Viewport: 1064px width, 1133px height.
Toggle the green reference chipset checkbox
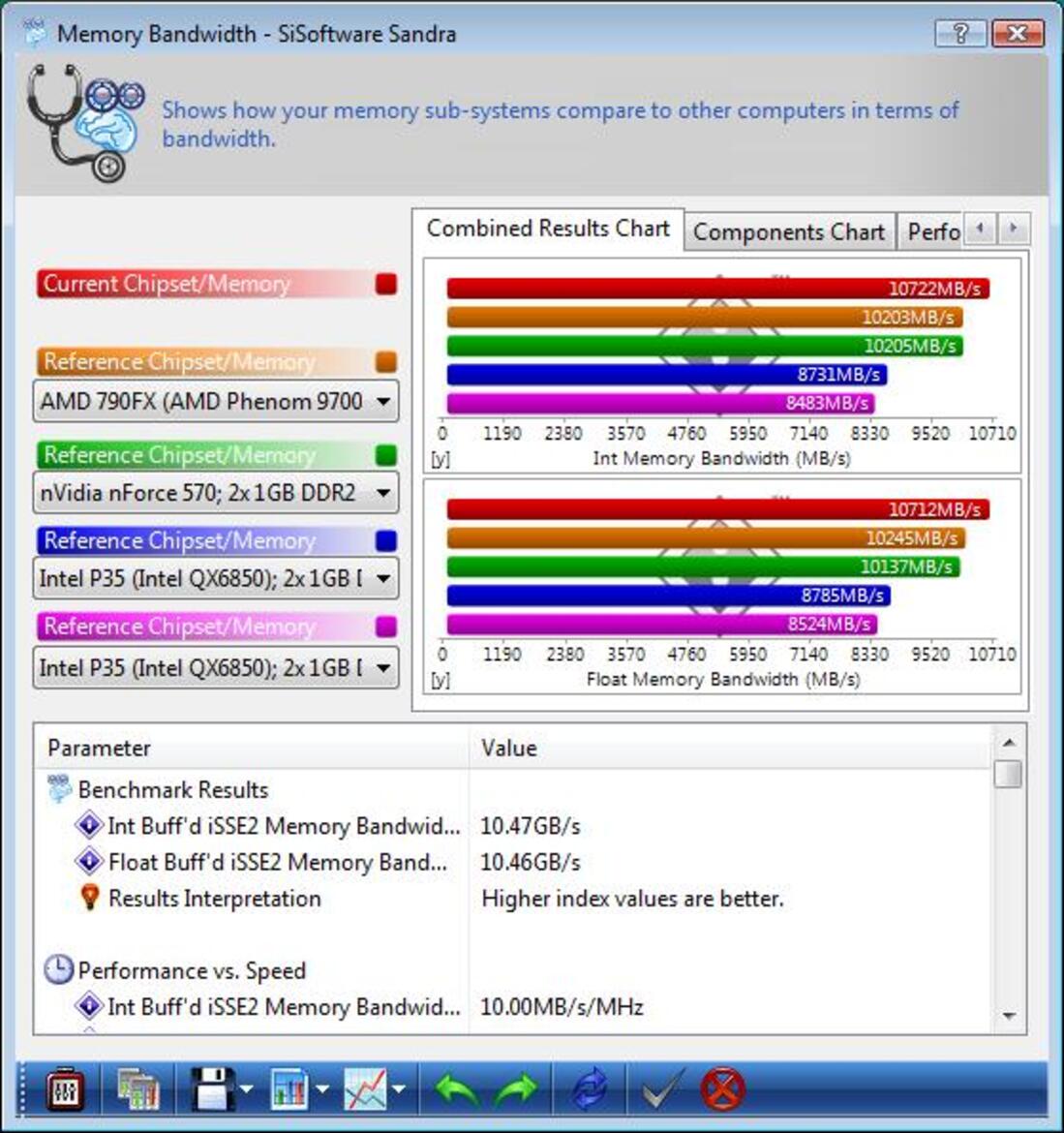386,455
